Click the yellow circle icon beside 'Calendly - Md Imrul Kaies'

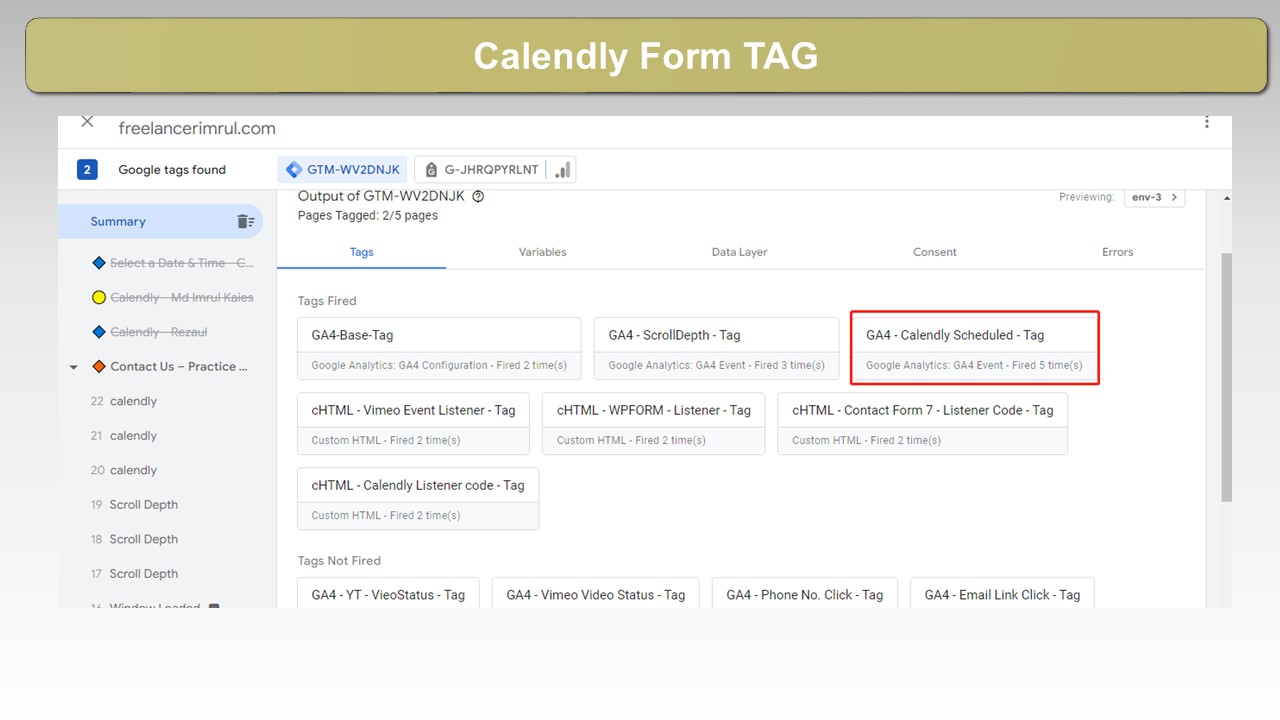(x=98, y=298)
